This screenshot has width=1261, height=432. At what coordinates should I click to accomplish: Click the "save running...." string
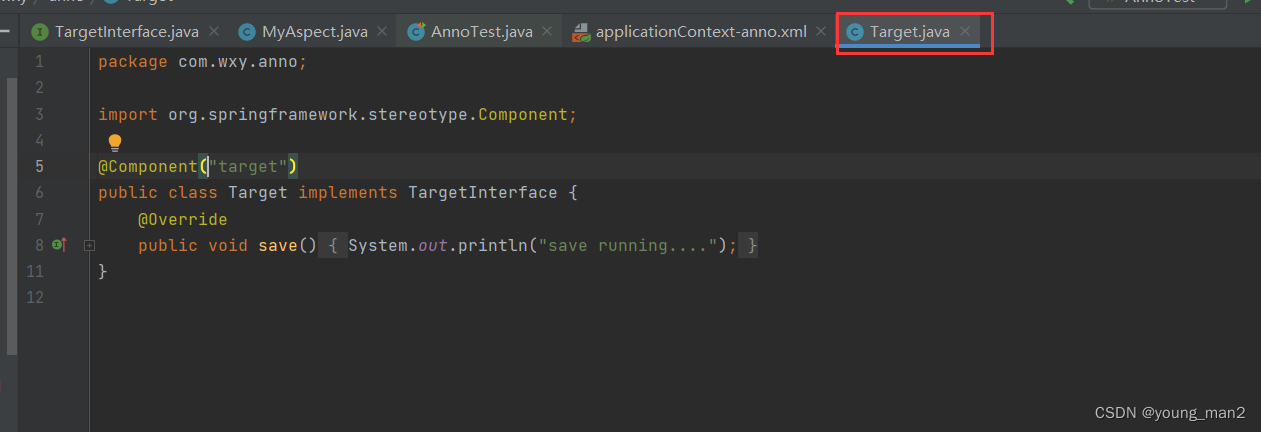coord(628,245)
